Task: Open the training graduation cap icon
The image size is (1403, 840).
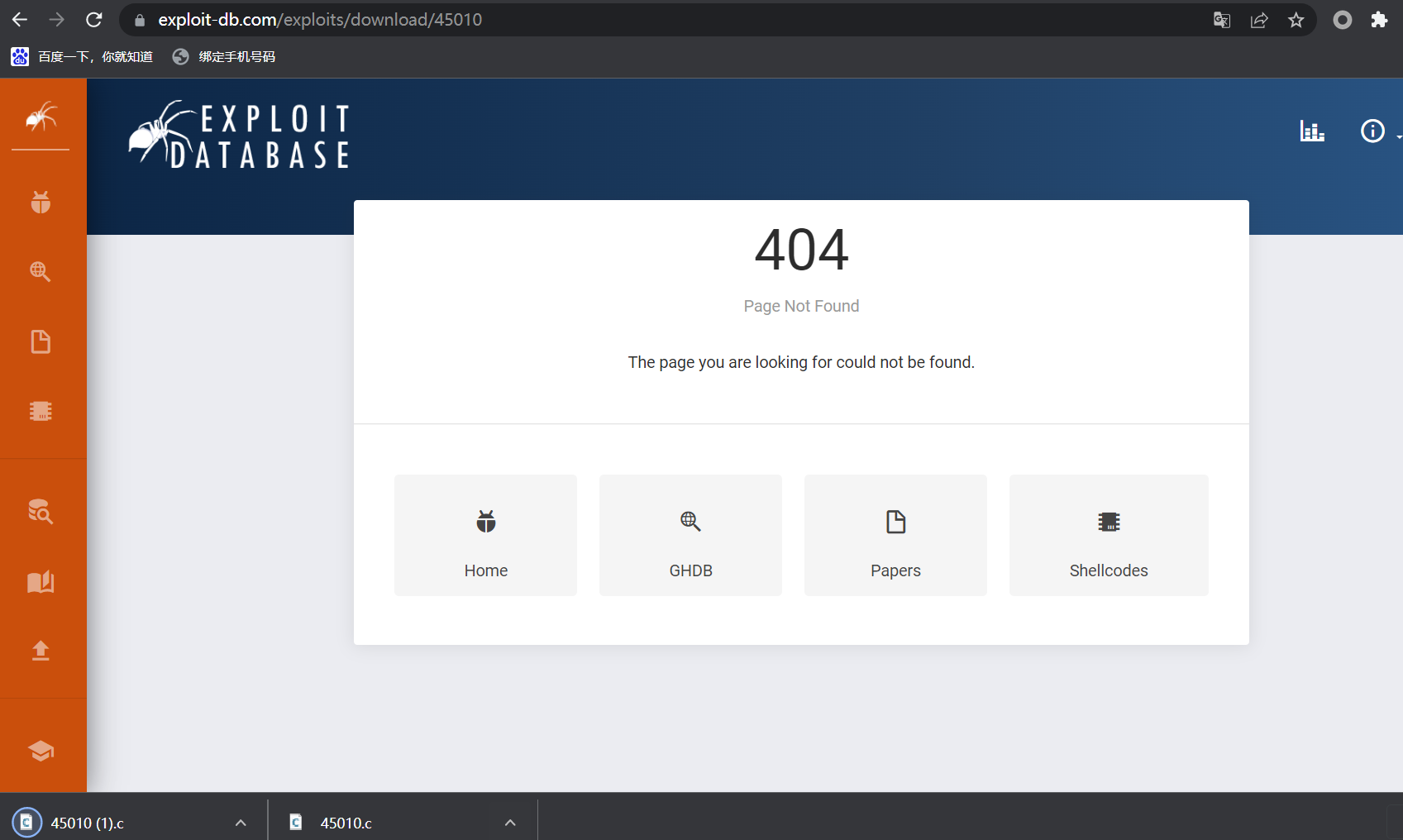Action: pos(41,751)
